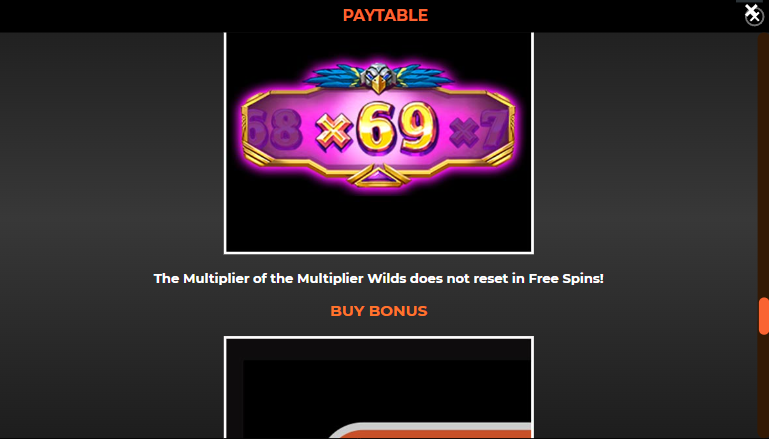Click the left blue feather wing
769x439 pixels.
[x=336, y=77]
